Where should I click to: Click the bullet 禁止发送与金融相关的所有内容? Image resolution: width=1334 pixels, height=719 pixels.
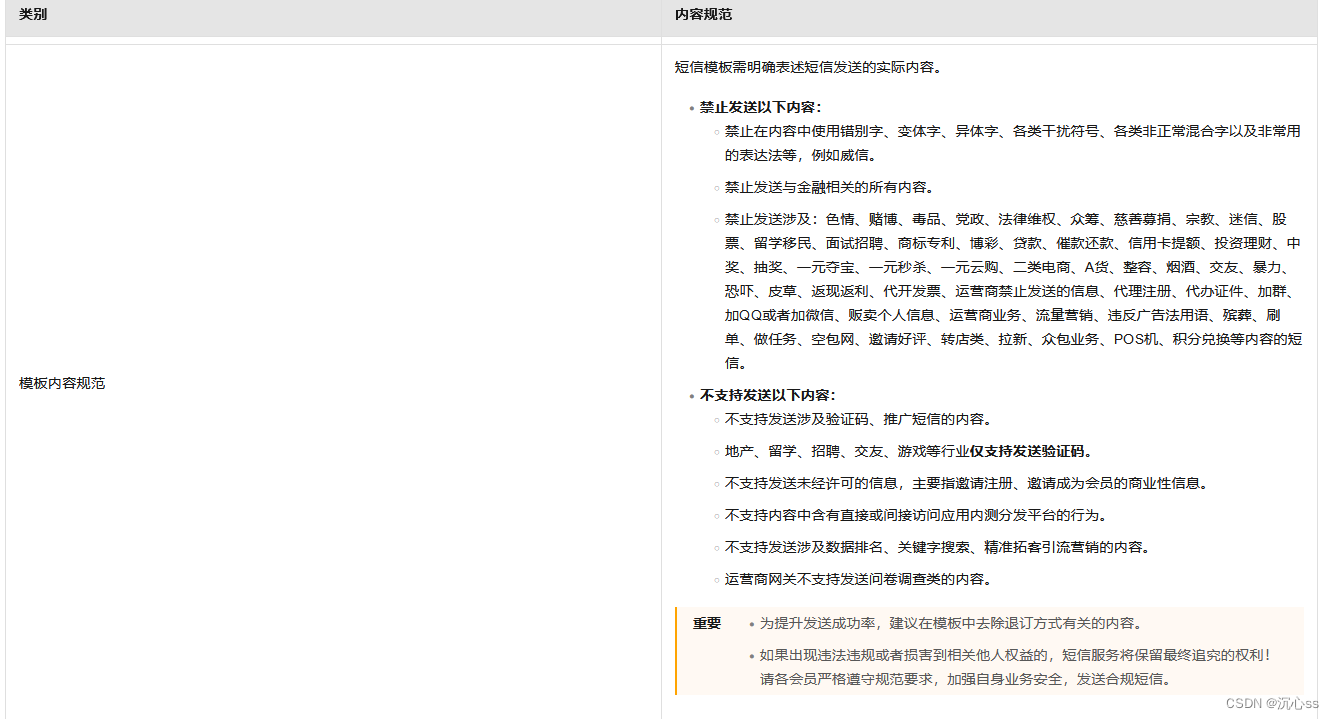(x=829, y=187)
